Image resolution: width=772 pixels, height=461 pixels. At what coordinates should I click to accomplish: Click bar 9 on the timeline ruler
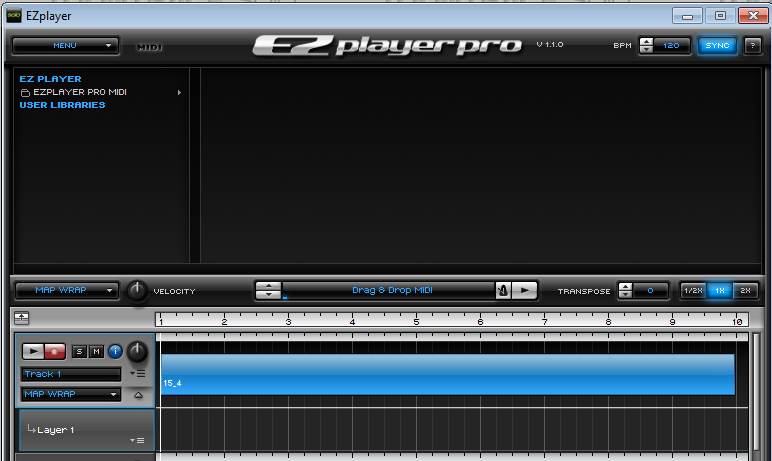click(x=673, y=320)
